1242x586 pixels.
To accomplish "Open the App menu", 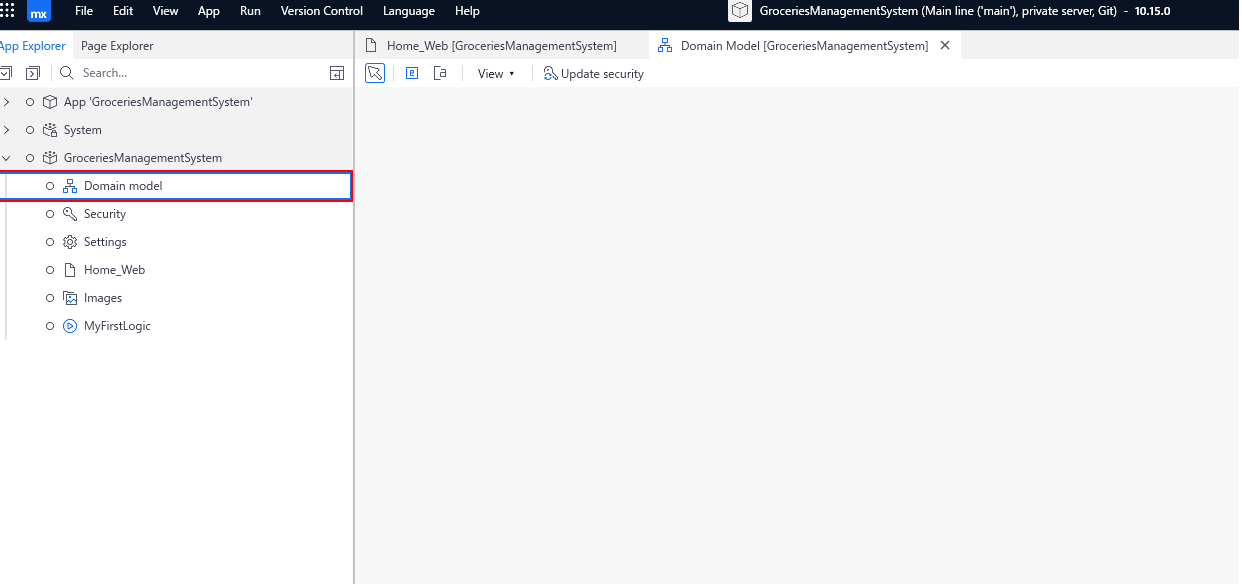I will (x=209, y=11).
